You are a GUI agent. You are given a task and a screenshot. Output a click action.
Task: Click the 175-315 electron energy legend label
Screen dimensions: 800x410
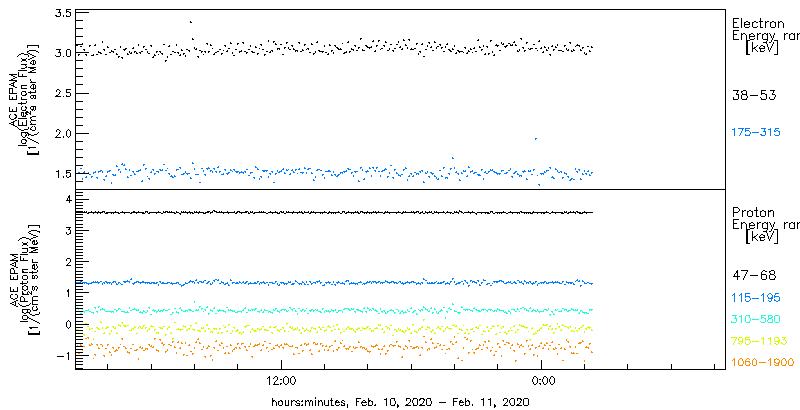pyautogui.click(x=756, y=133)
